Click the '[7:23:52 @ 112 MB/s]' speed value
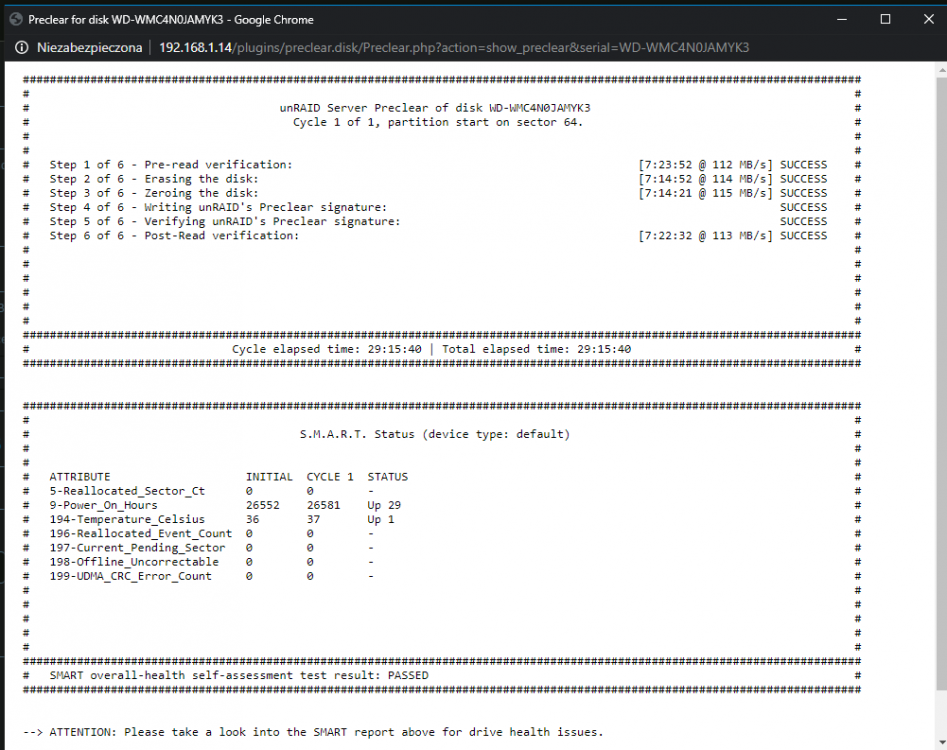The height and width of the screenshot is (750, 947). coord(705,165)
